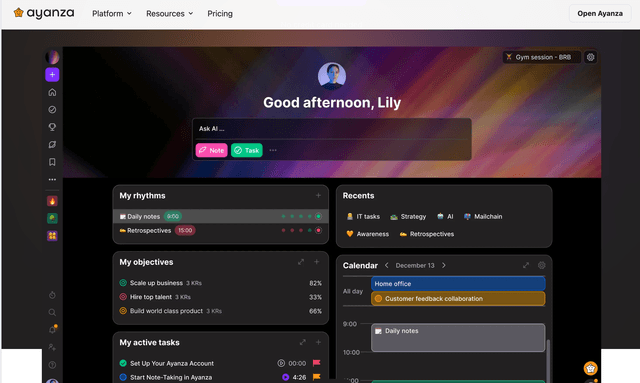The height and width of the screenshot is (383, 640).
Task: Start timer for Set Up Your Ayanza Account
Action: click(x=281, y=363)
